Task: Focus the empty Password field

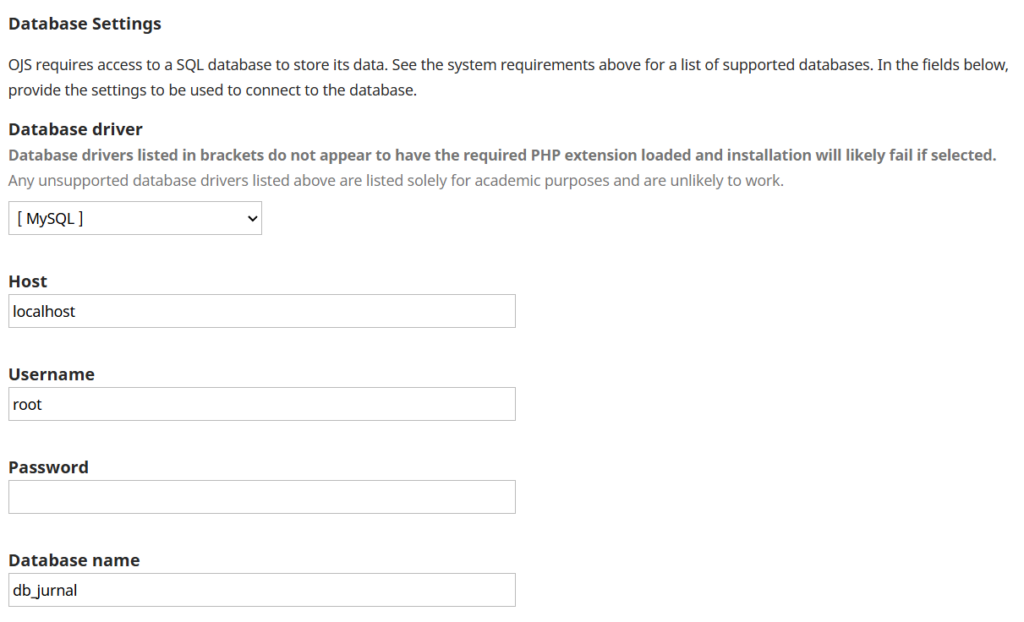Action: click(x=260, y=497)
